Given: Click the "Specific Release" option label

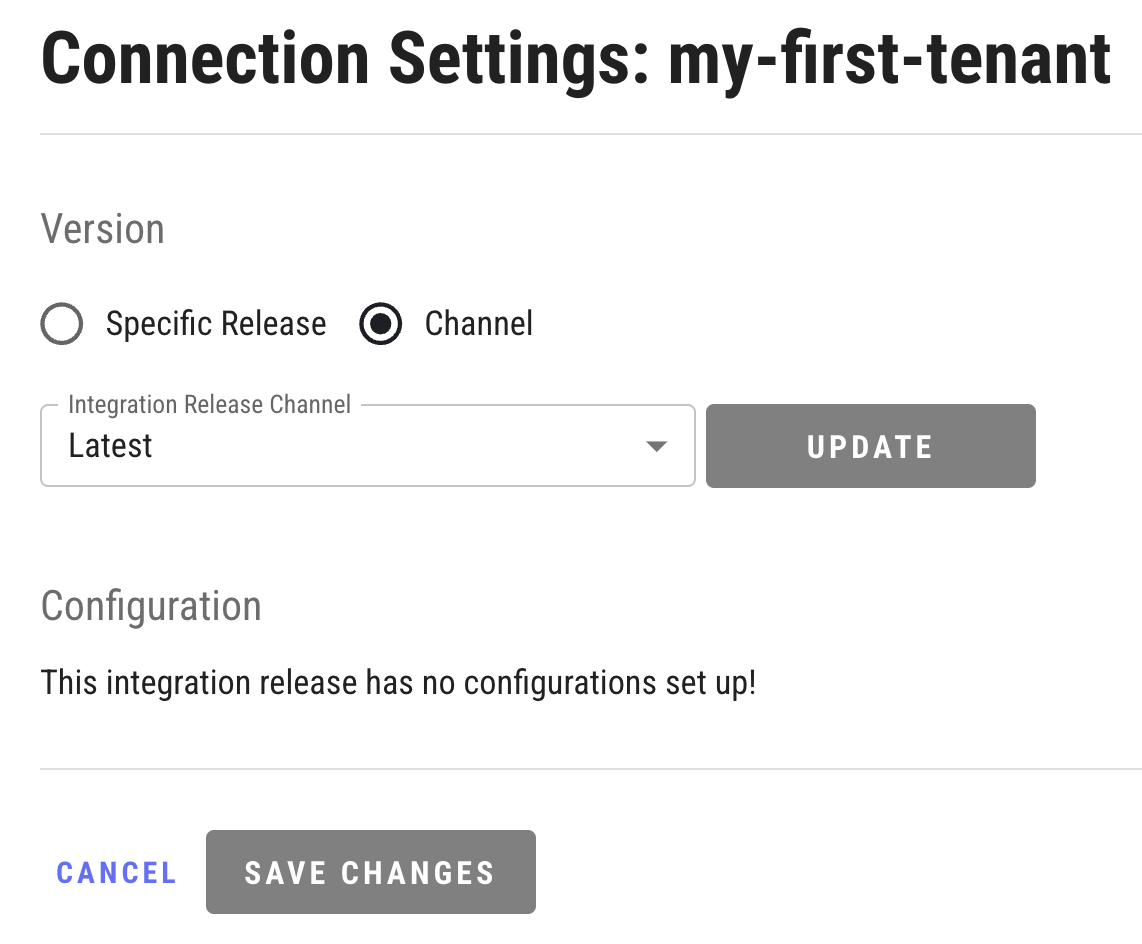Looking at the screenshot, I should pyautogui.click(x=216, y=324).
